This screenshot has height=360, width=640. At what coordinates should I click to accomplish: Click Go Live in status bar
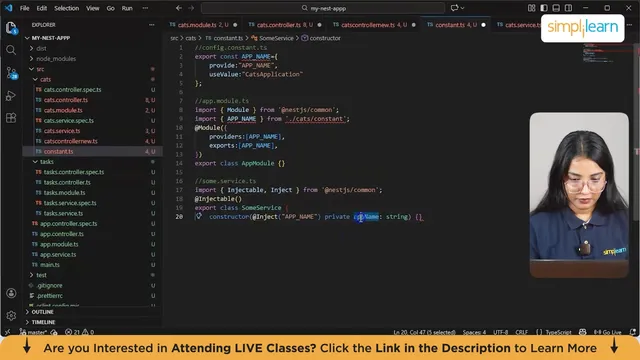(607, 332)
